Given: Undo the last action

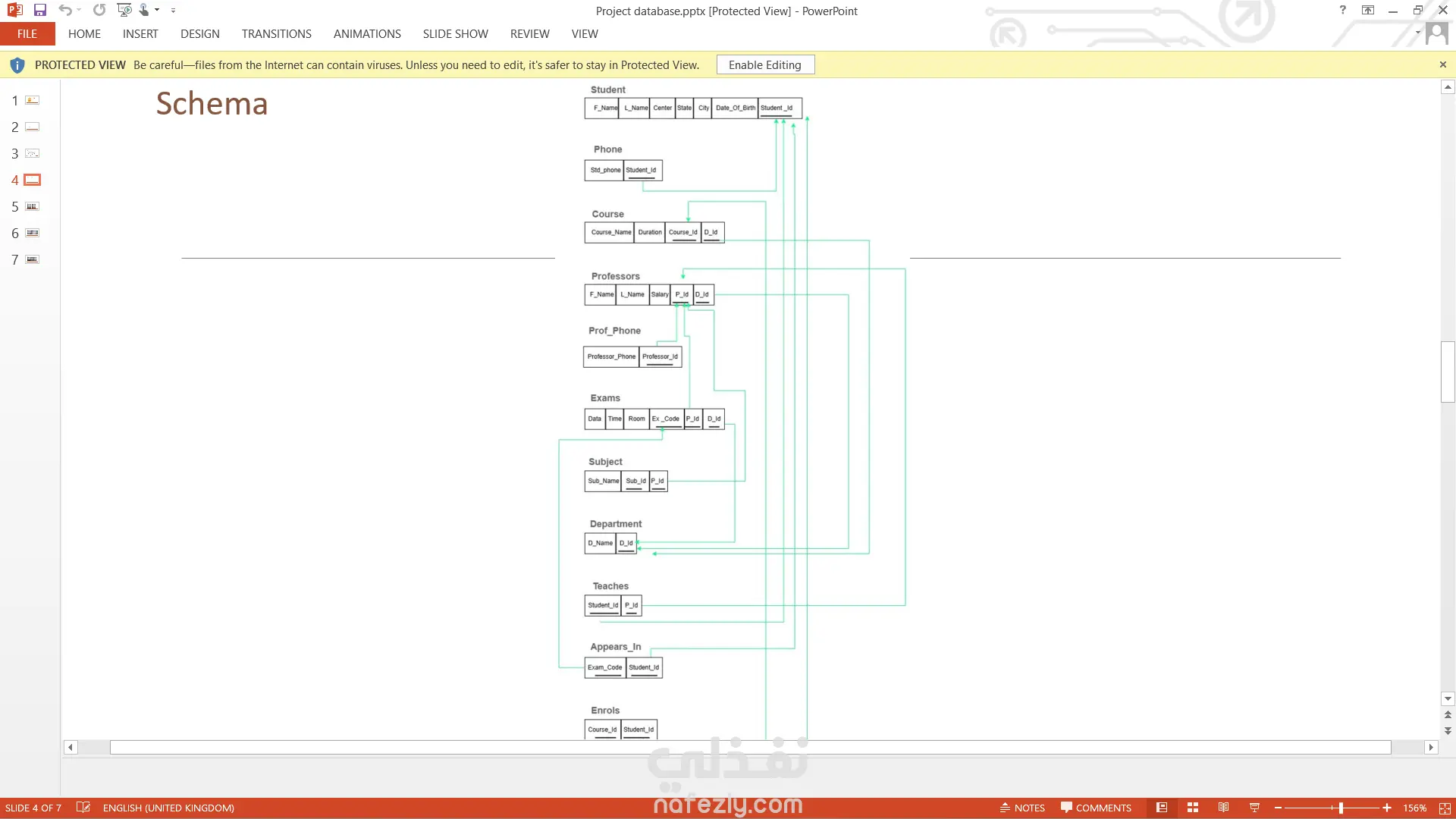Looking at the screenshot, I should coord(65,11).
